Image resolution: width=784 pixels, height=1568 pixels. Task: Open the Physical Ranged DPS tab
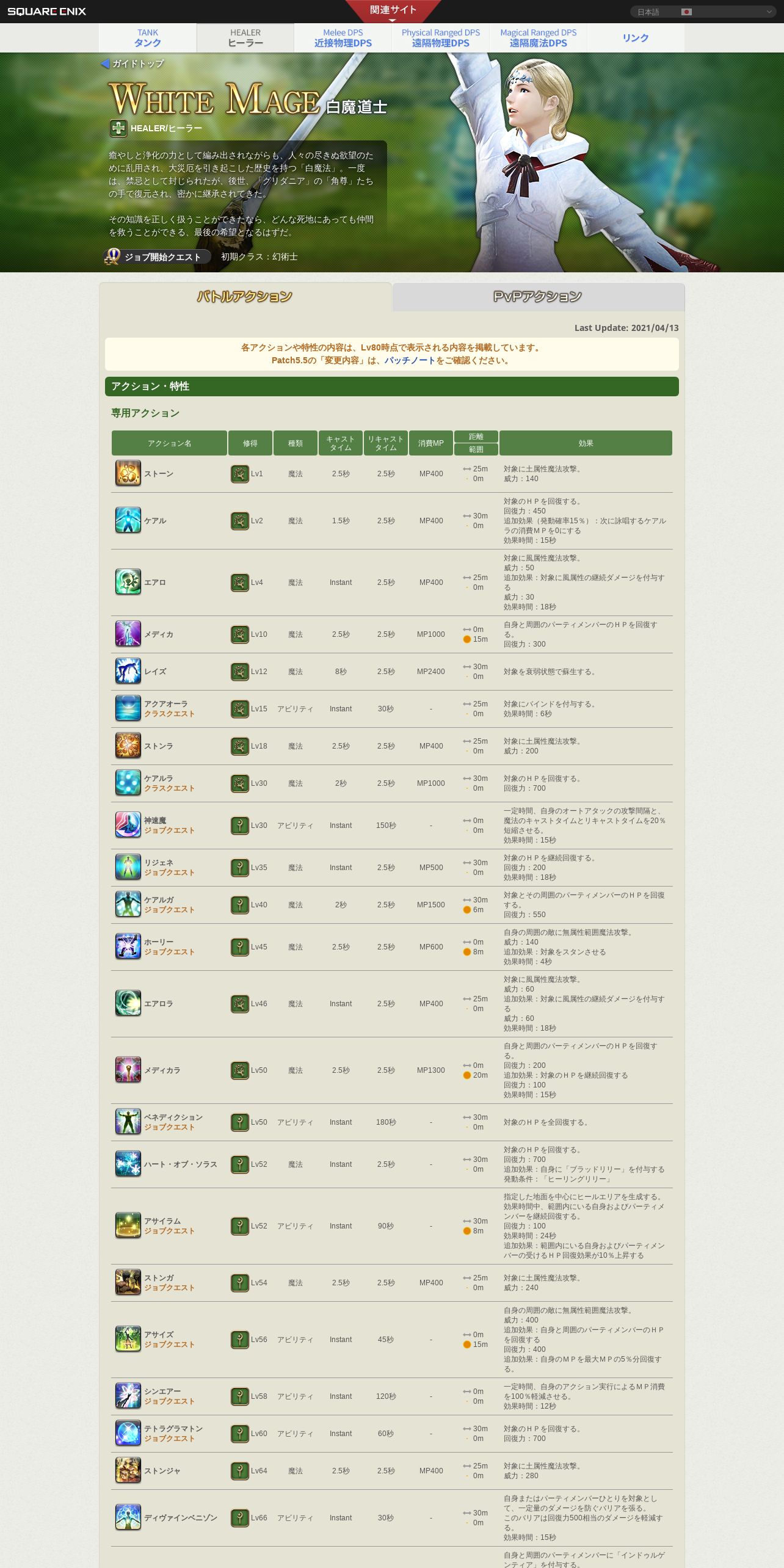(441, 38)
